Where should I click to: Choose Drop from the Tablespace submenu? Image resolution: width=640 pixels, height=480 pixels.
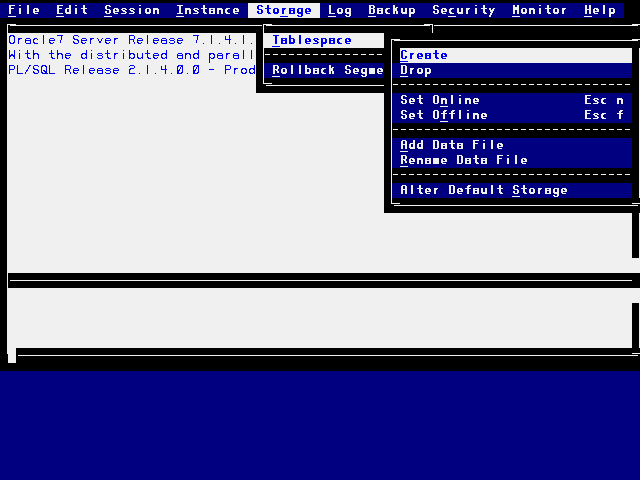pos(416,70)
